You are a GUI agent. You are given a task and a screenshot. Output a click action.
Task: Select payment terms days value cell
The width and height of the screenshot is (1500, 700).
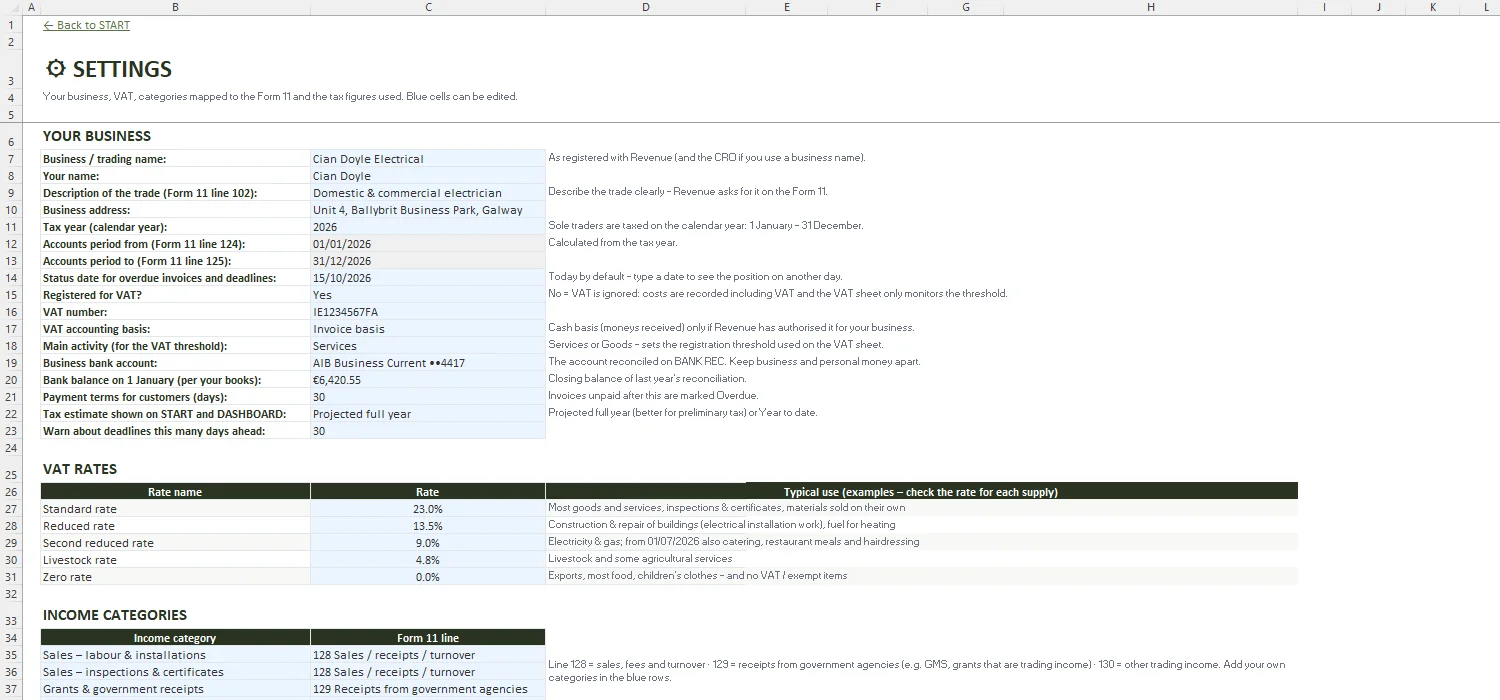(x=428, y=397)
